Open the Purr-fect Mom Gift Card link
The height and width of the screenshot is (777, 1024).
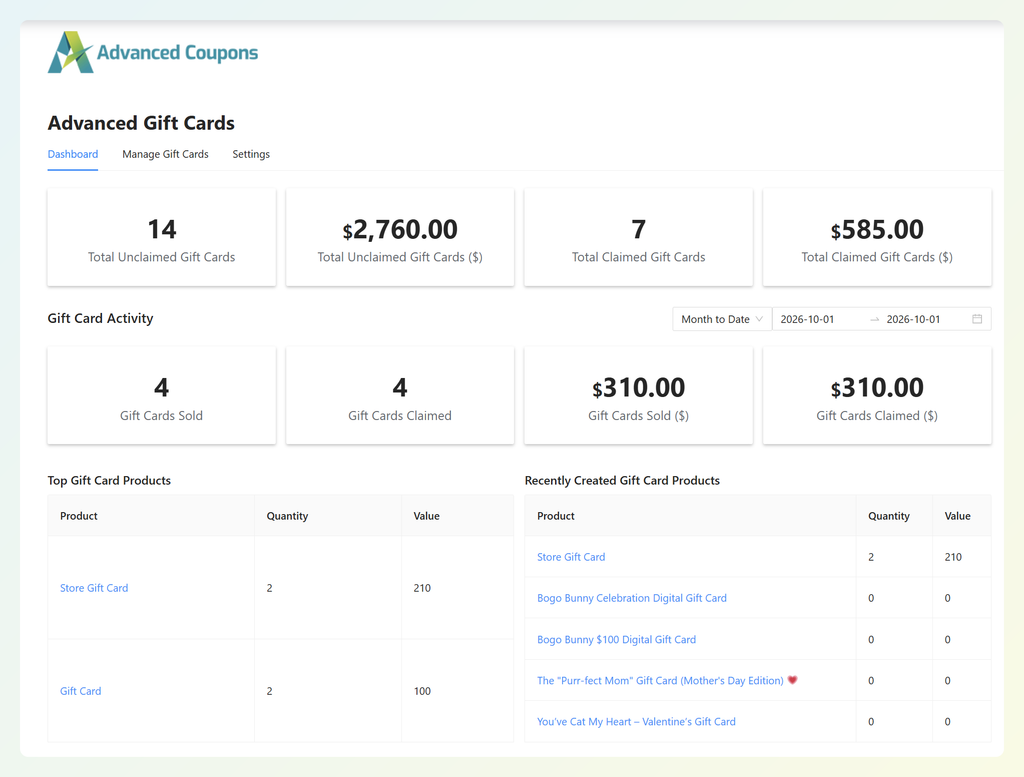(x=660, y=680)
